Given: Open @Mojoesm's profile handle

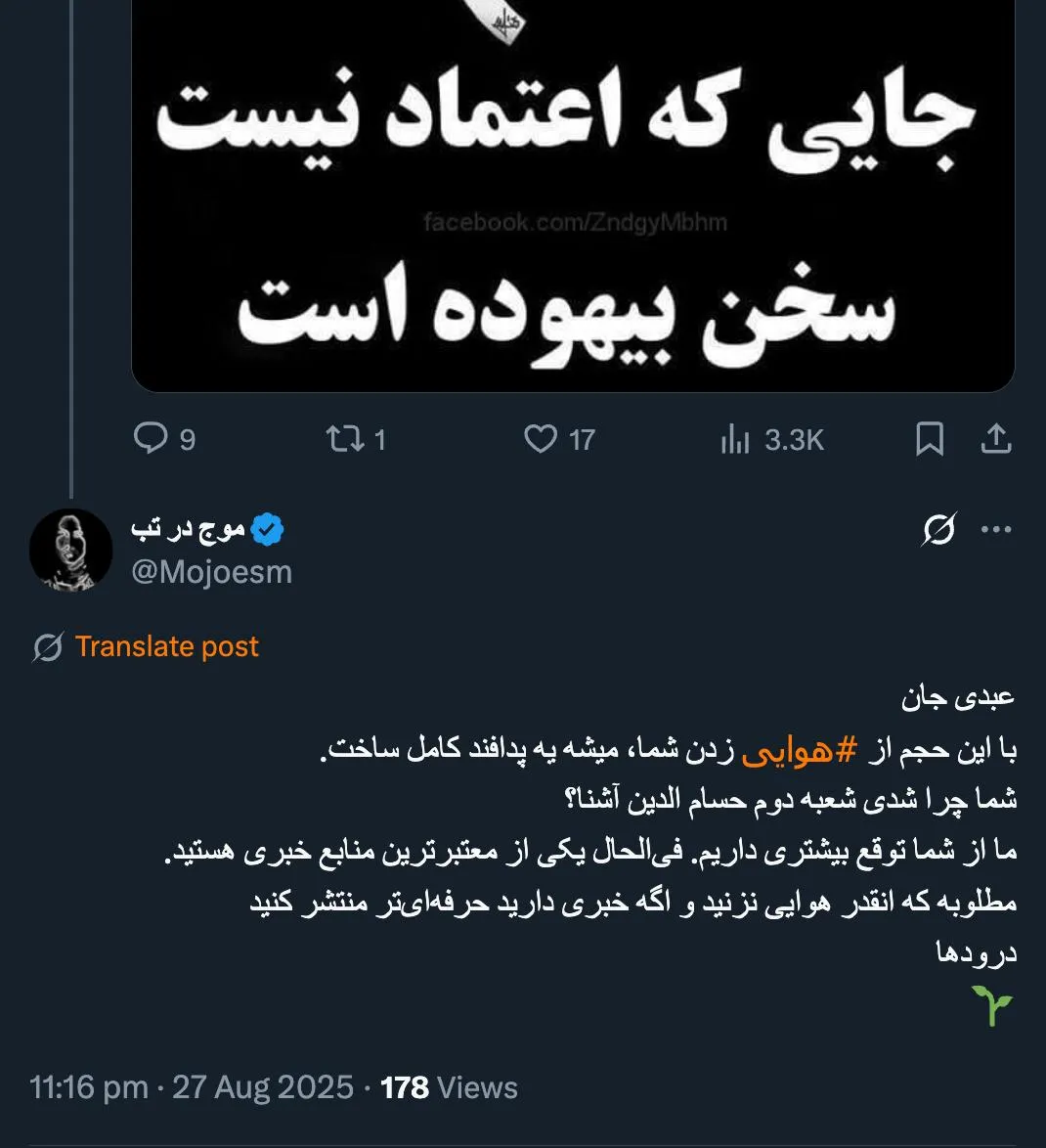Looking at the screenshot, I should pos(213,571).
